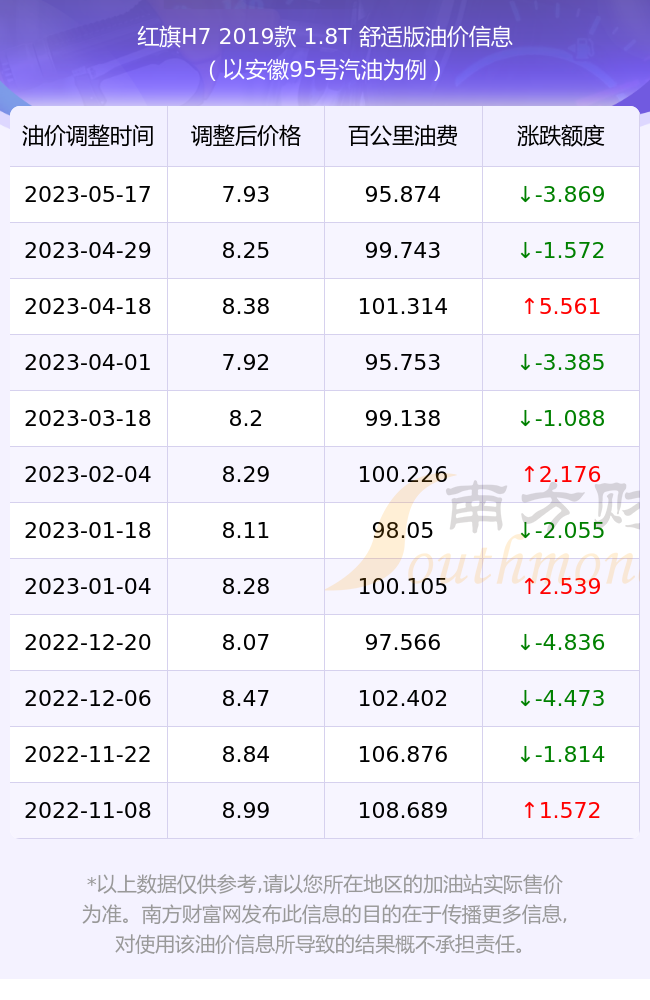The height and width of the screenshot is (1000, 650).
Task: Click the red up arrow value 1.572
Action: pyautogui.click(x=561, y=811)
